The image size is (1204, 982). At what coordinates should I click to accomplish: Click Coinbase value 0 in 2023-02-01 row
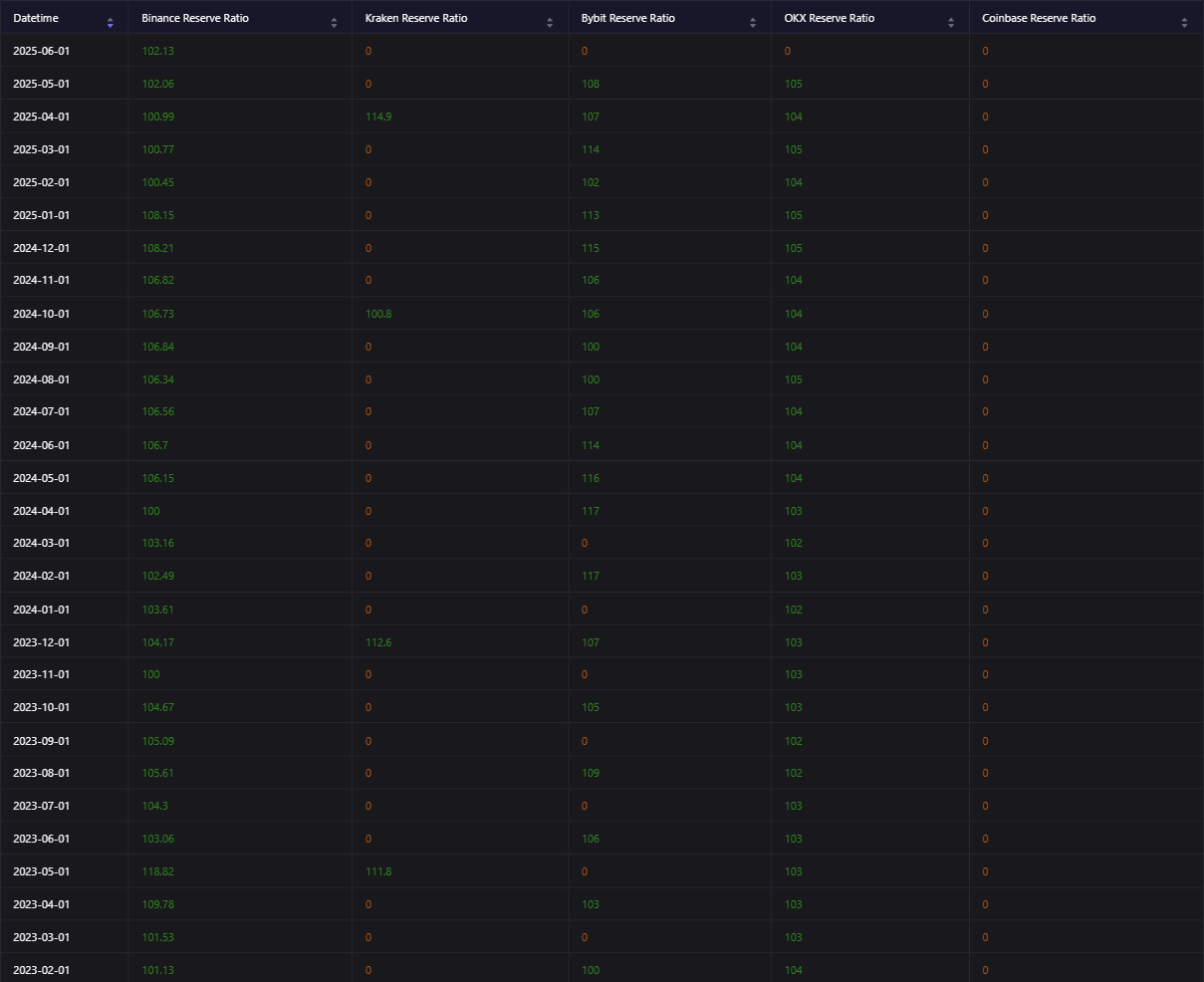point(986,970)
